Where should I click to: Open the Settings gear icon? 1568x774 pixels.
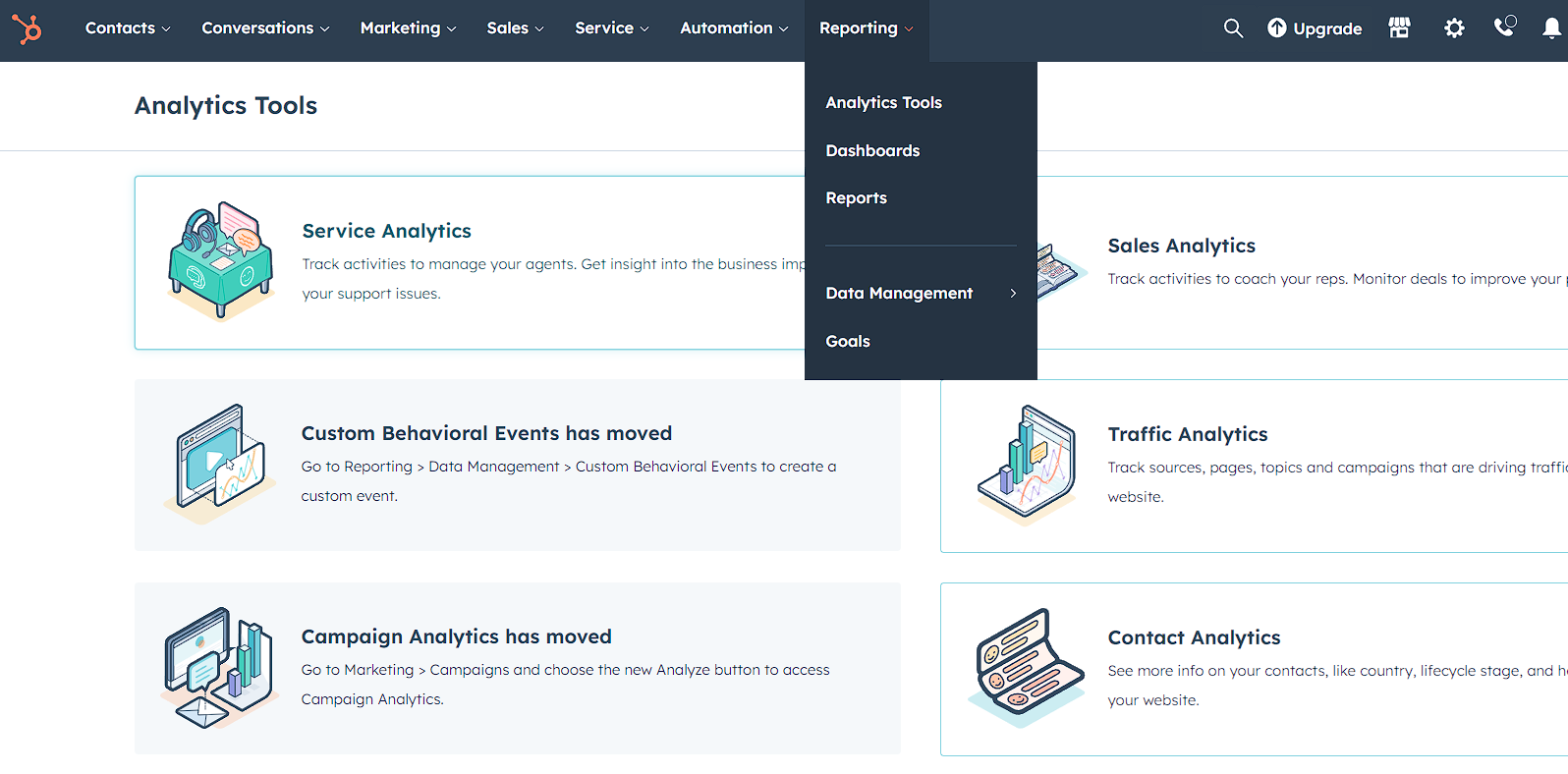(x=1454, y=28)
